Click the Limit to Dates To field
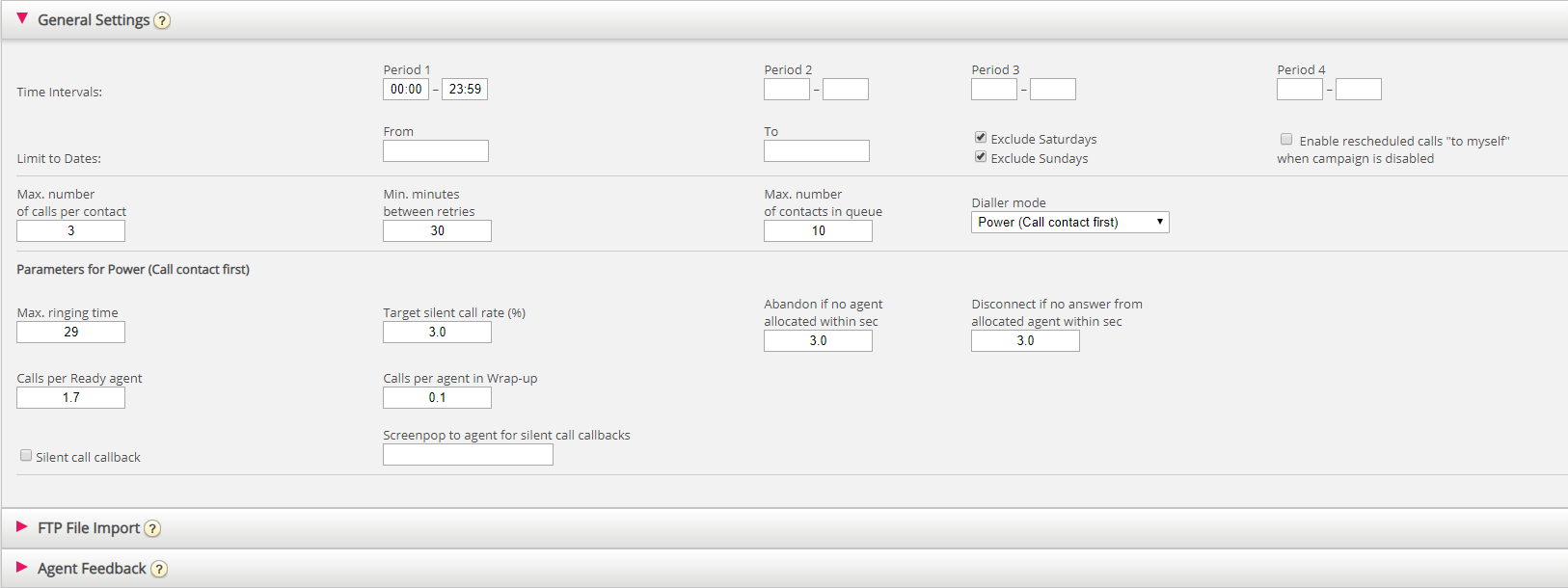This screenshot has height=588, width=1568. [x=817, y=151]
